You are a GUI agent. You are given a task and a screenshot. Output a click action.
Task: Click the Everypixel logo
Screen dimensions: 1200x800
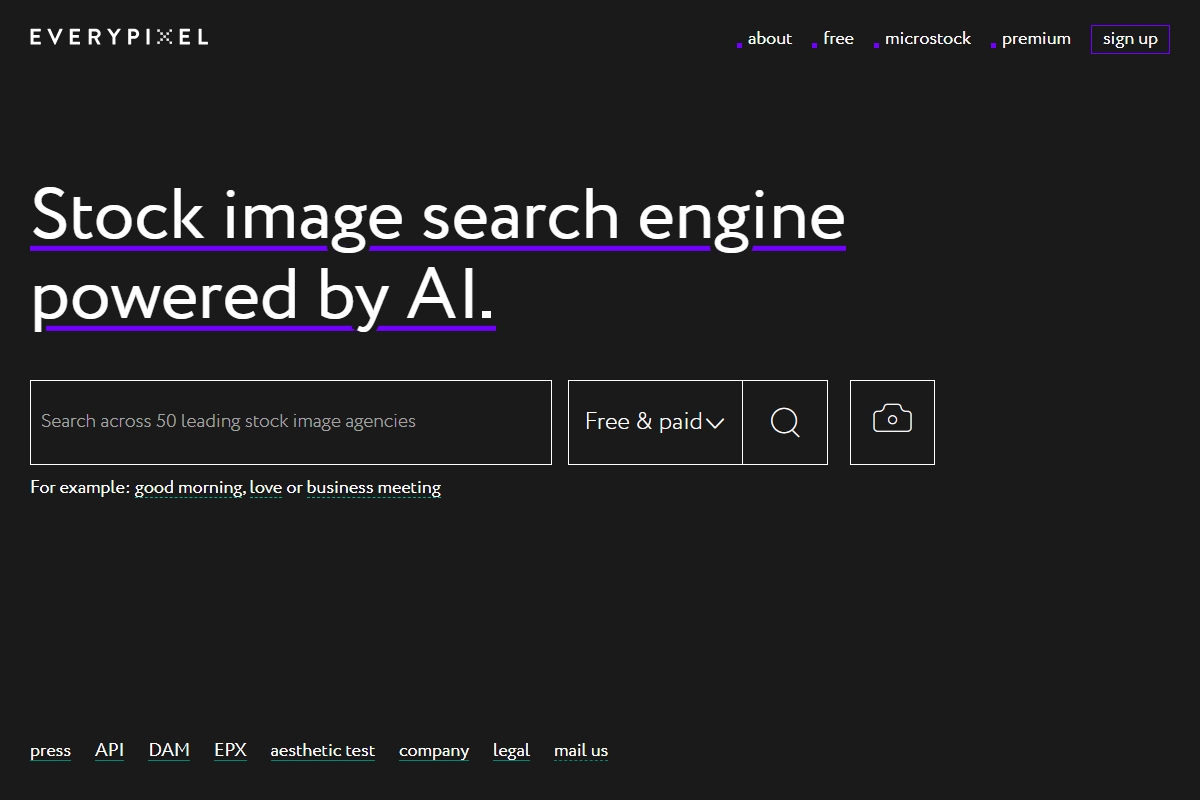(x=119, y=37)
